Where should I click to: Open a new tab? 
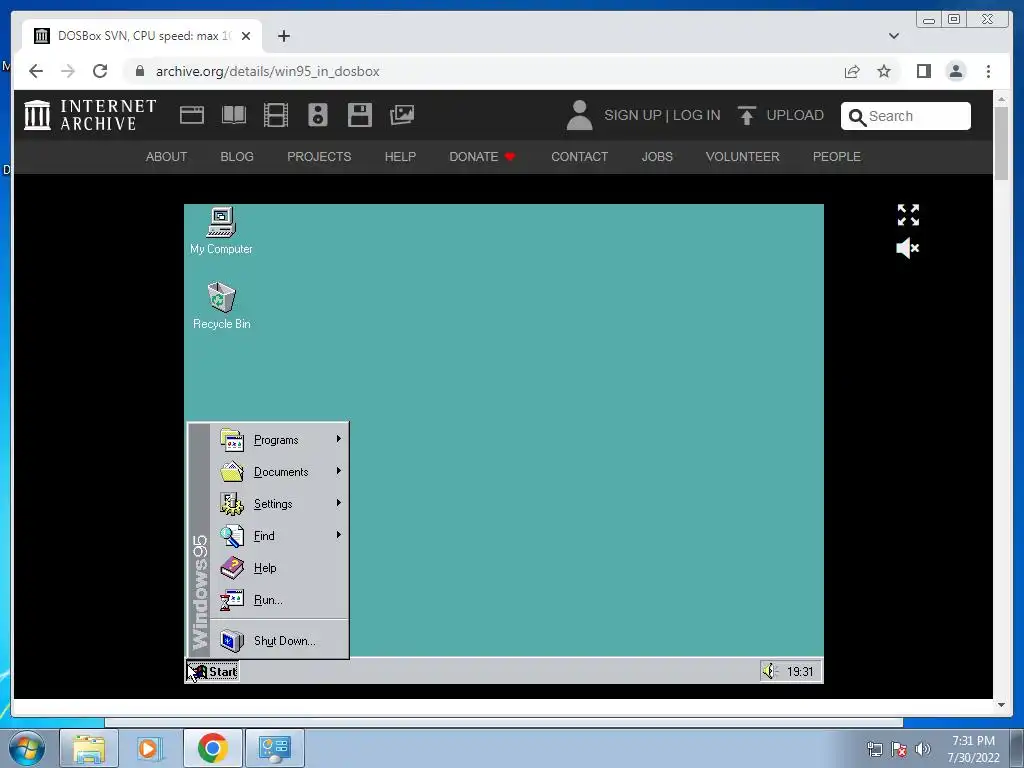(x=283, y=36)
